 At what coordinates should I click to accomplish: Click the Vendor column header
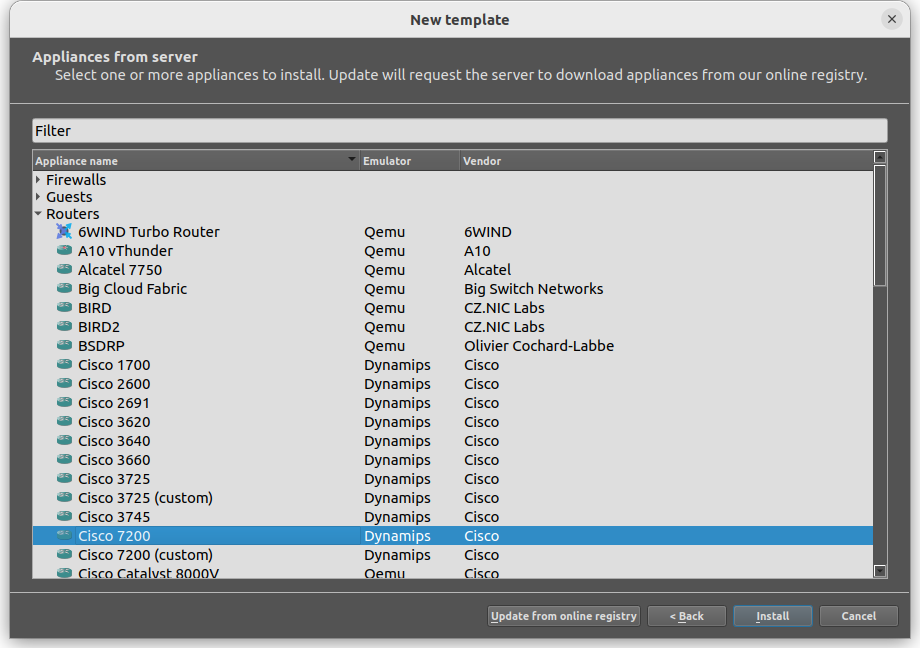click(666, 161)
